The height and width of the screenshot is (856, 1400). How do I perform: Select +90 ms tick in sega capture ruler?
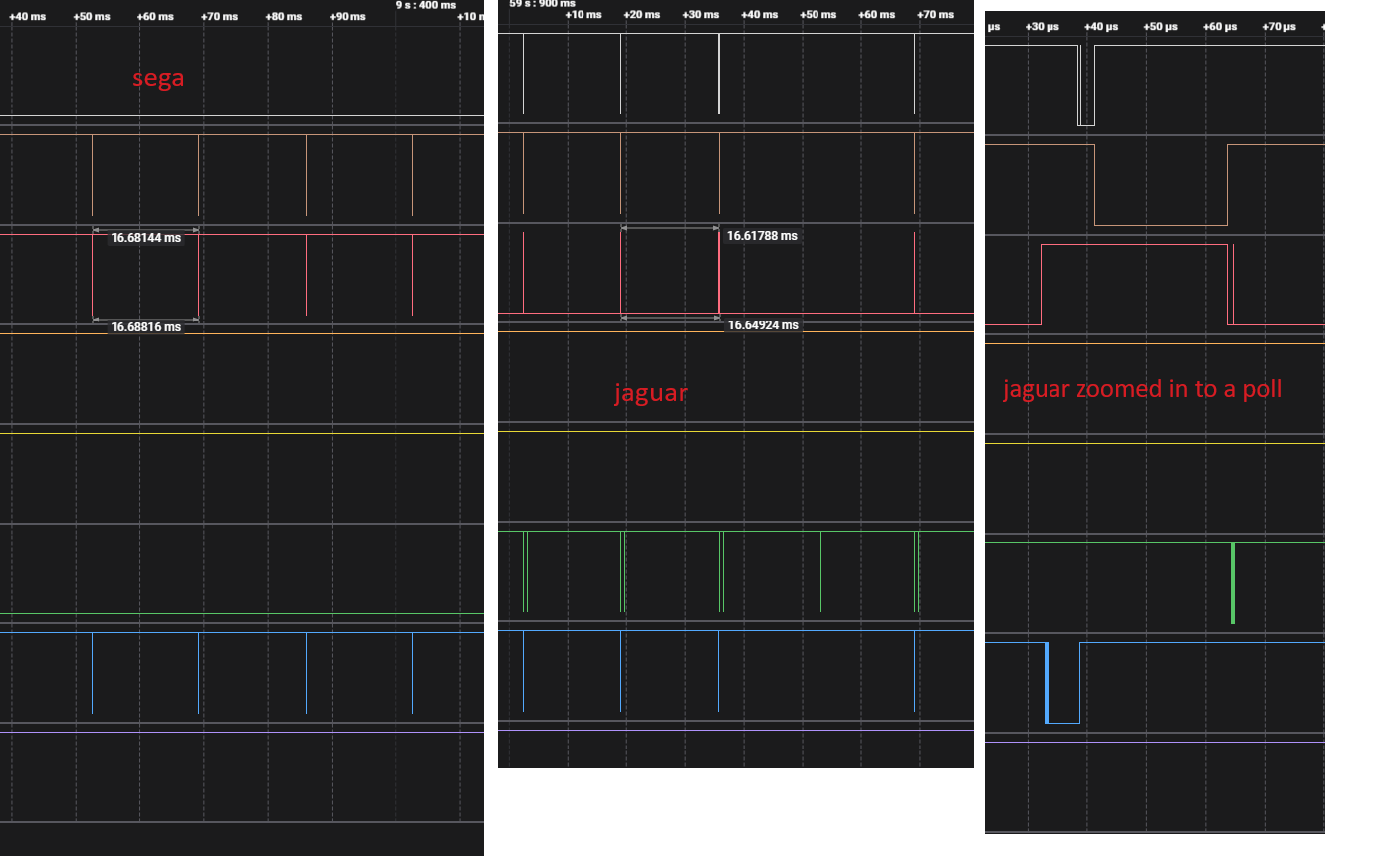(x=348, y=17)
